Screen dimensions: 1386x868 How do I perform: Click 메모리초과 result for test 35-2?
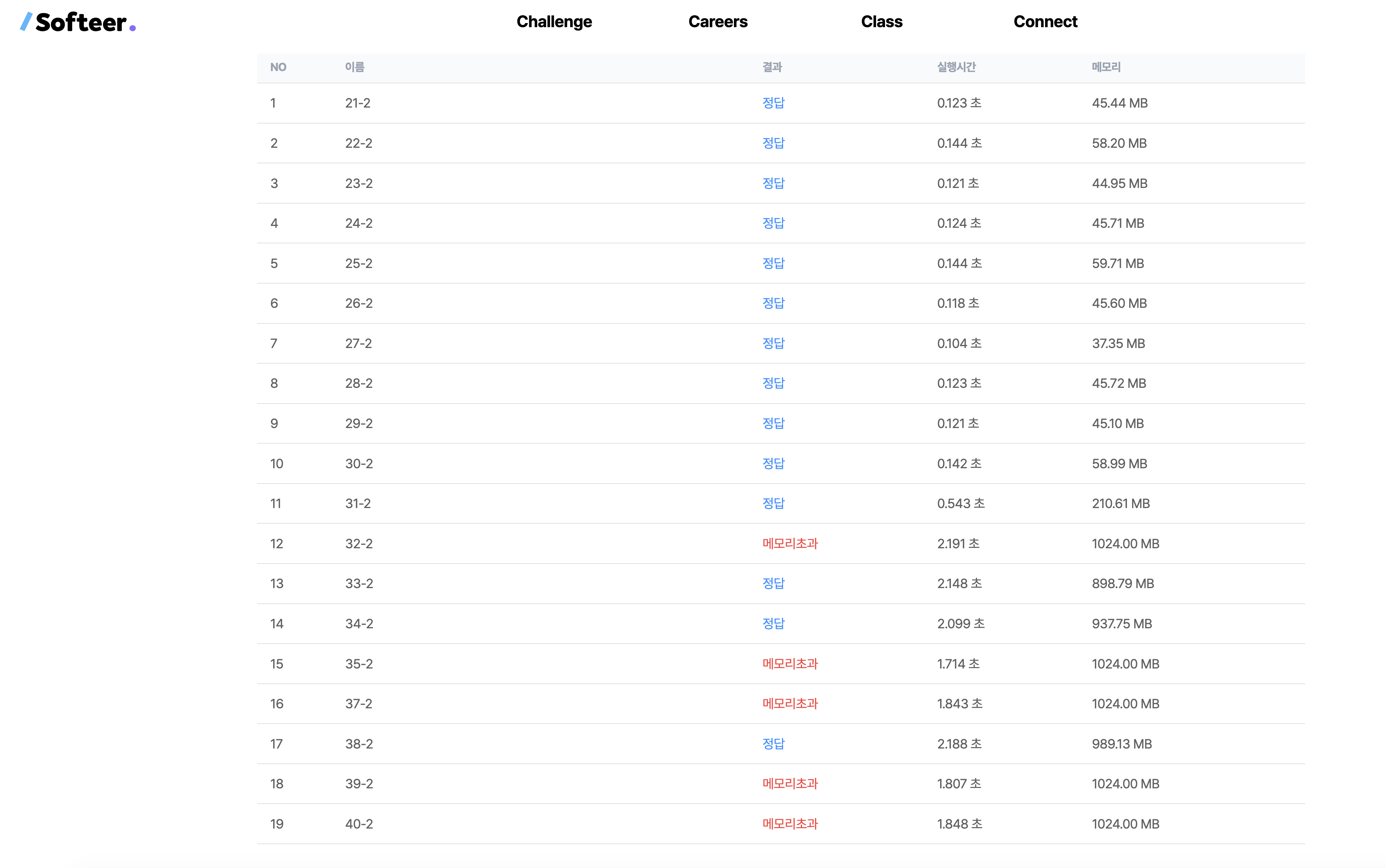(x=790, y=664)
